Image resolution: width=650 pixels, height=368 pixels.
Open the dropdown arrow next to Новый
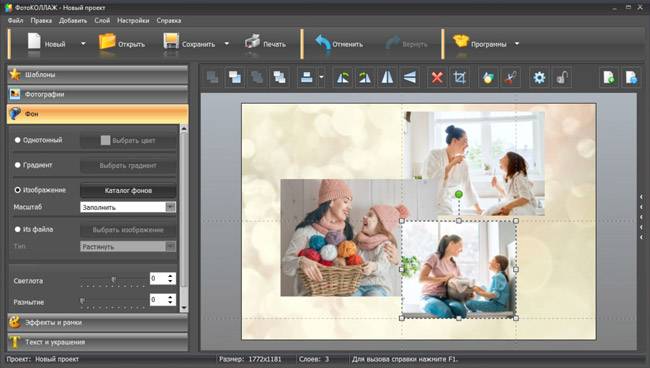(83, 44)
